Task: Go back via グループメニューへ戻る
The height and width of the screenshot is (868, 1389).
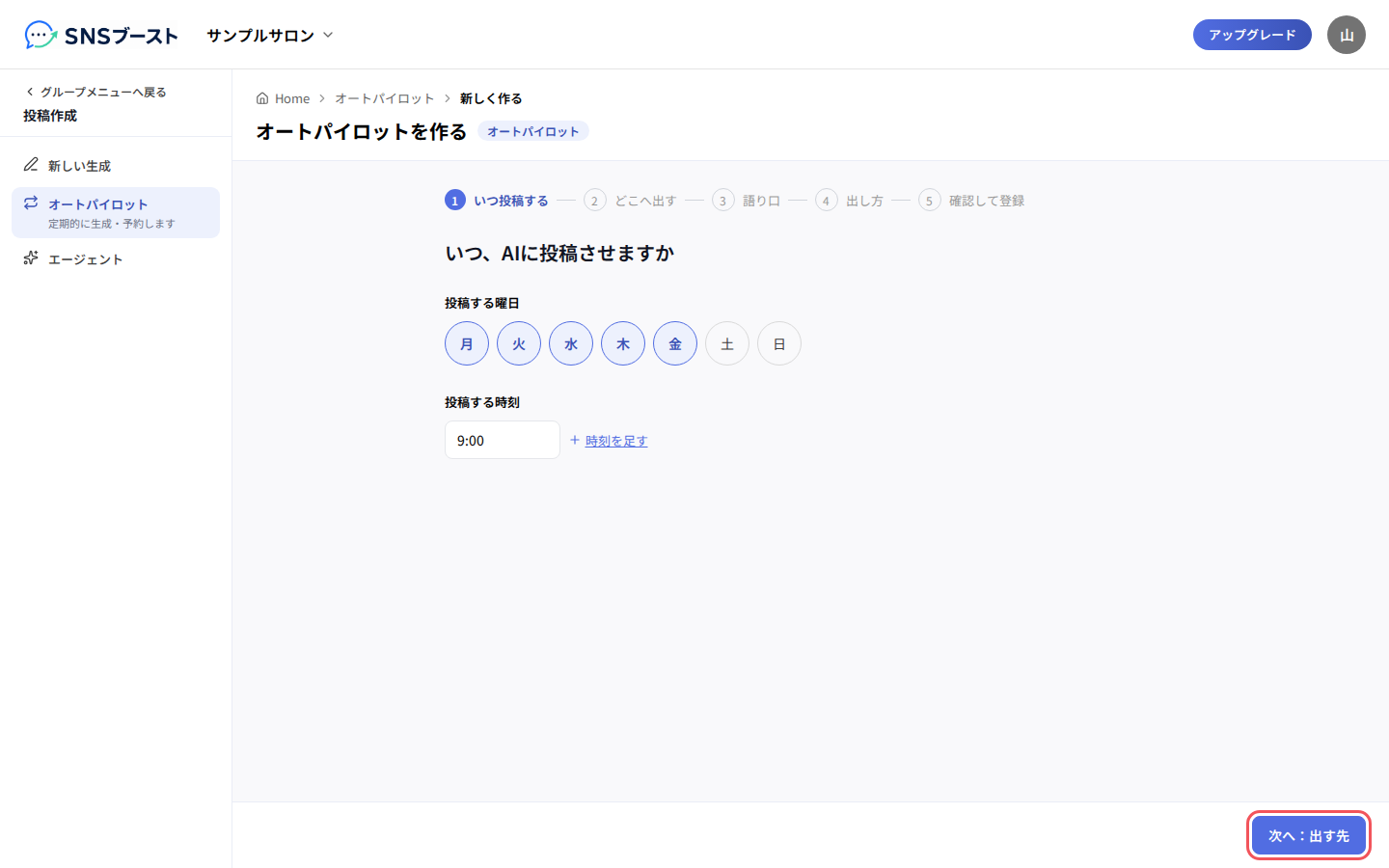Action: 95,92
